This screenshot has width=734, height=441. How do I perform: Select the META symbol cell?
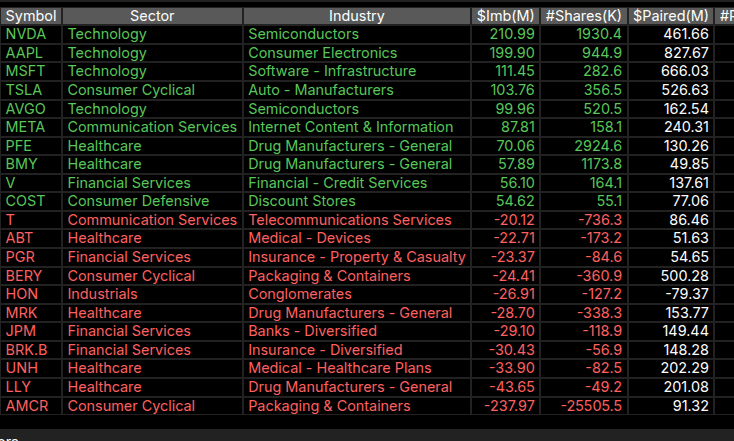coord(31,127)
